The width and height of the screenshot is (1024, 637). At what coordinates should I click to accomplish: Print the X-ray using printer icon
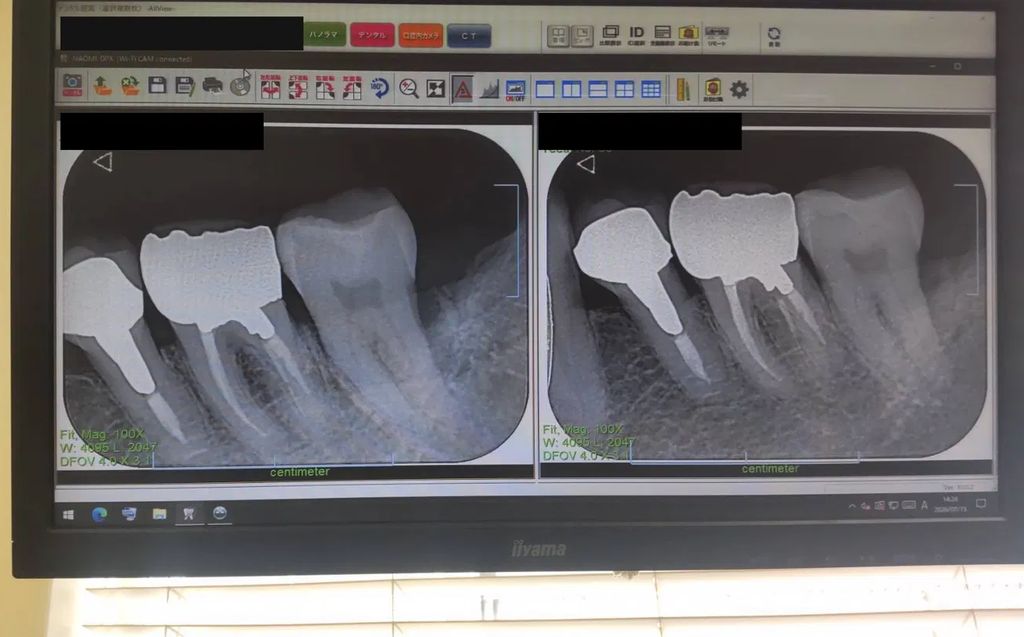pyautogui.click(x=212, y=87)
